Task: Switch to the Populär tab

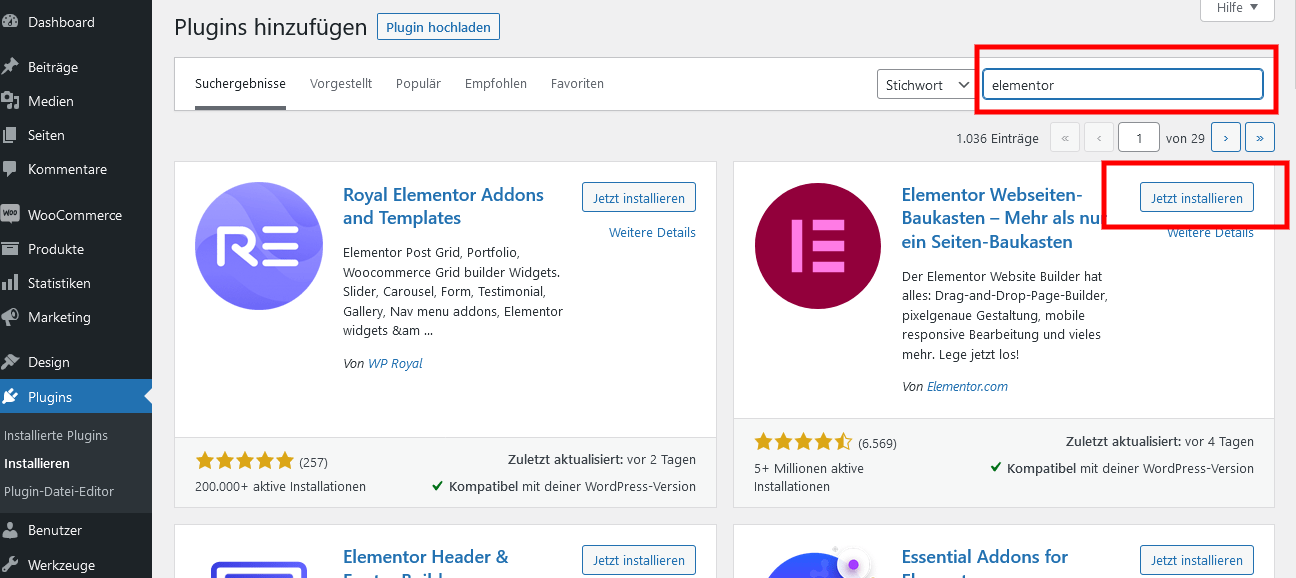Action: click(418, 83)
